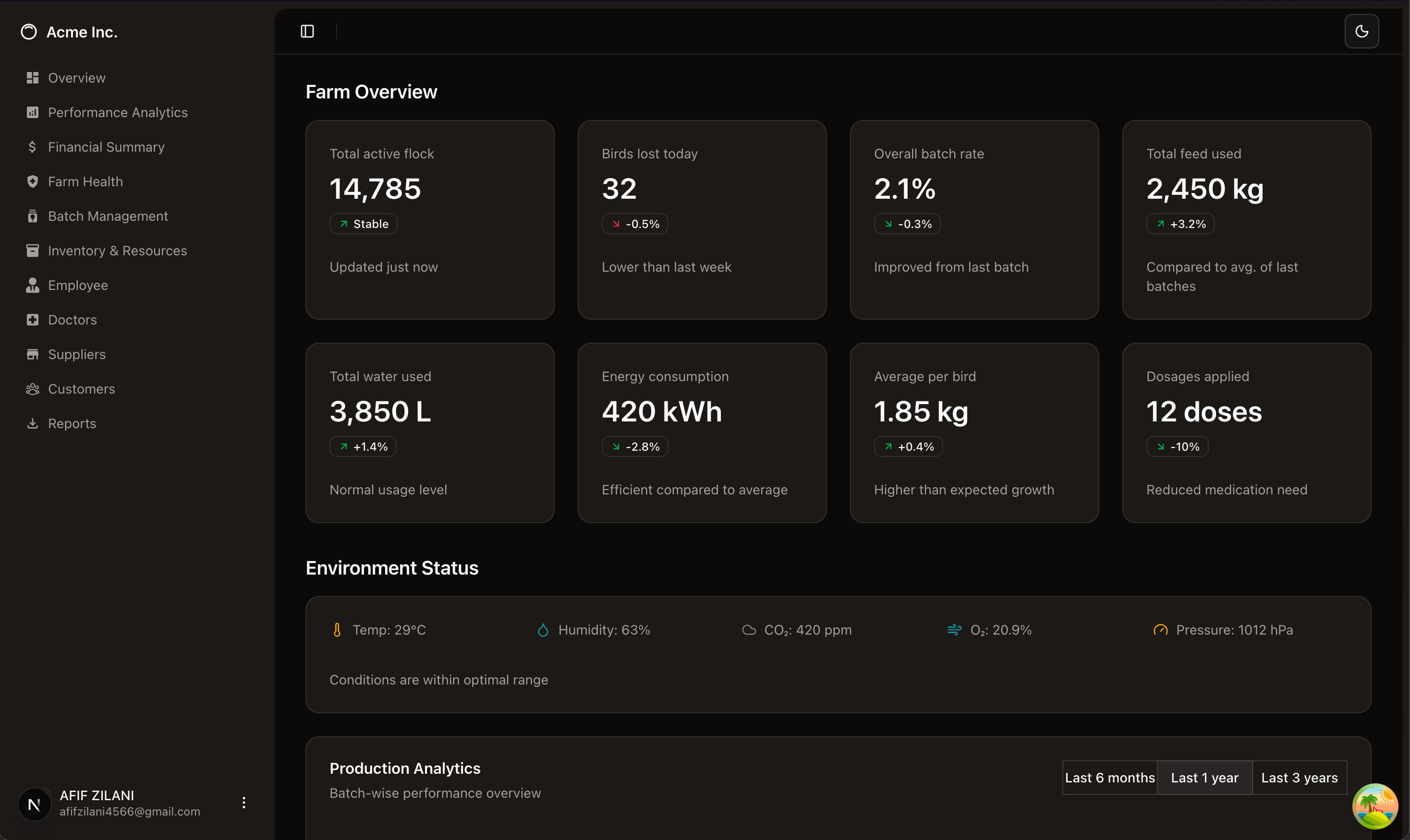Click the Reports download icon

pyautogui.click(x=32, y=423)
